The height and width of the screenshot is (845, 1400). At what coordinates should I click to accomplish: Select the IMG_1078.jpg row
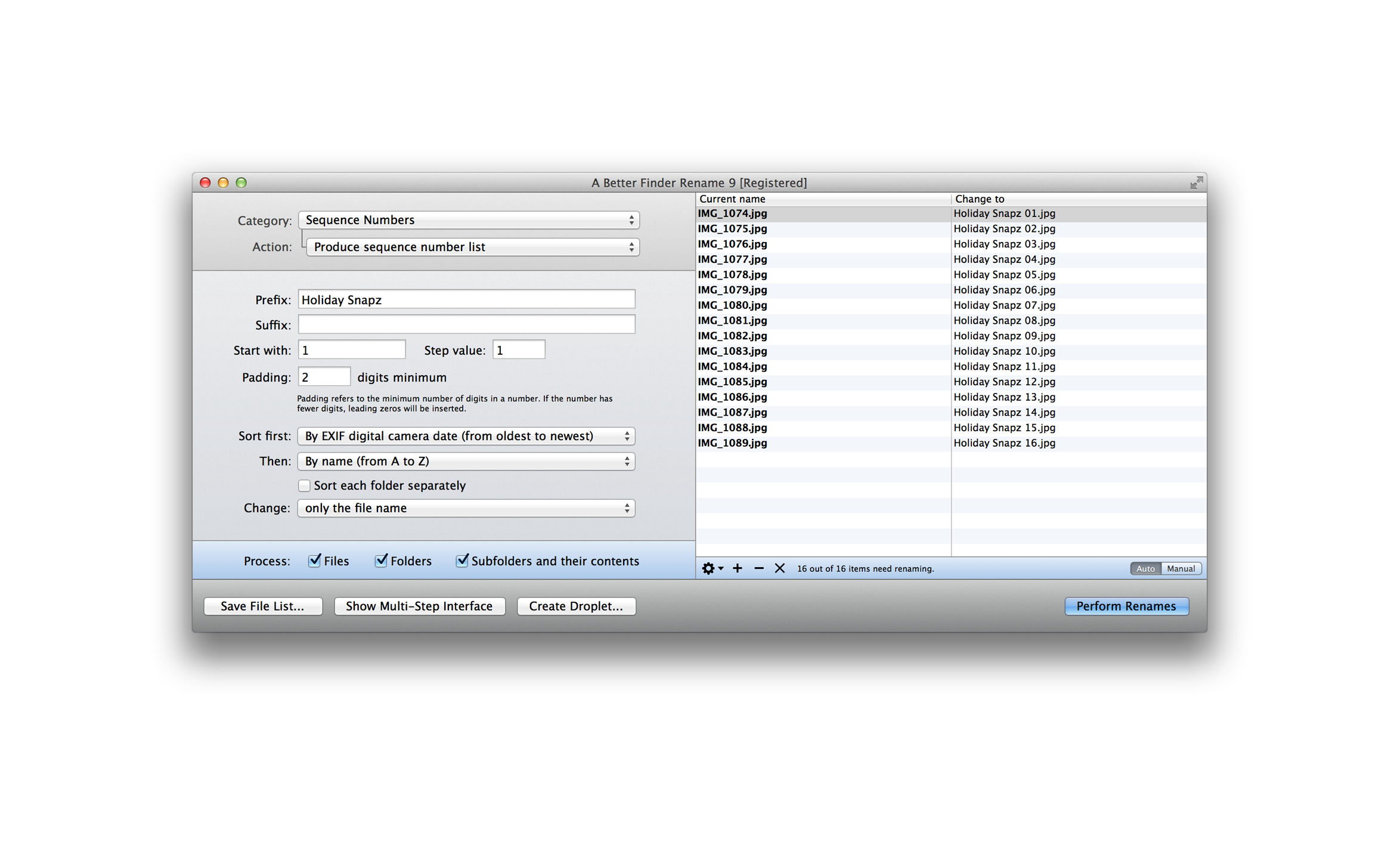tap(952, 275)
